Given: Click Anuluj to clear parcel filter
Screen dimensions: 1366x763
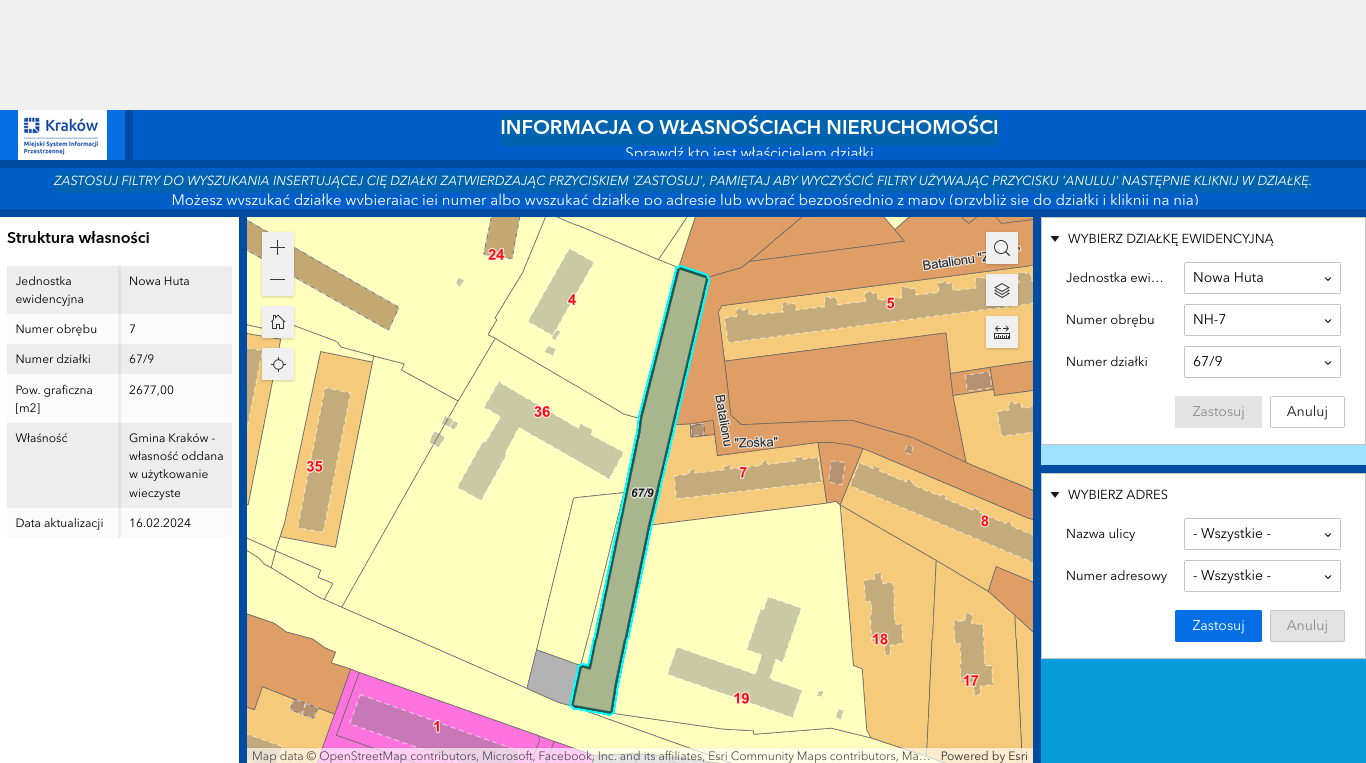Looking at the screenshot, I should click(1306, 412).
